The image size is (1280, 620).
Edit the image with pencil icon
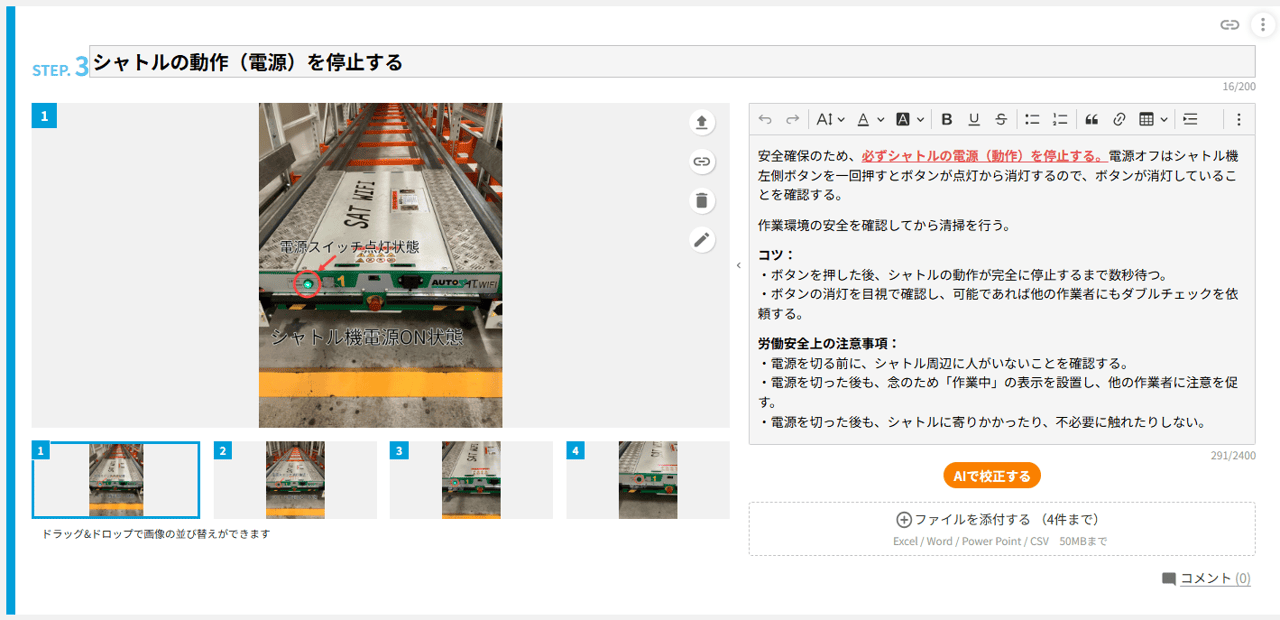click(701, 240)
